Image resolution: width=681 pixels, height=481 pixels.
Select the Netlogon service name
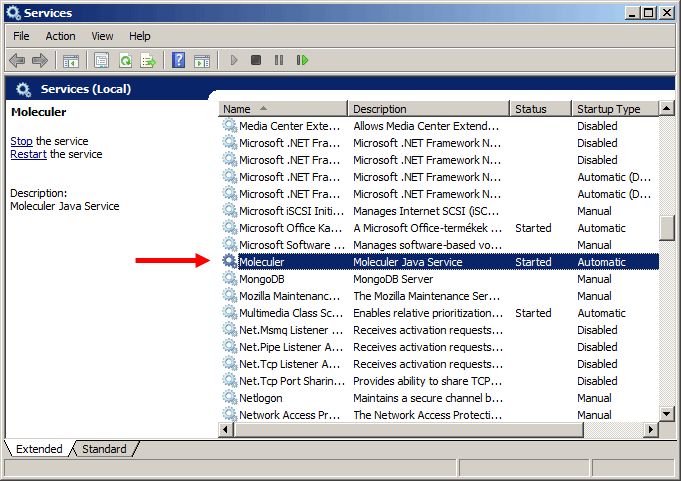pyautogui.click(x=261, y=398)
